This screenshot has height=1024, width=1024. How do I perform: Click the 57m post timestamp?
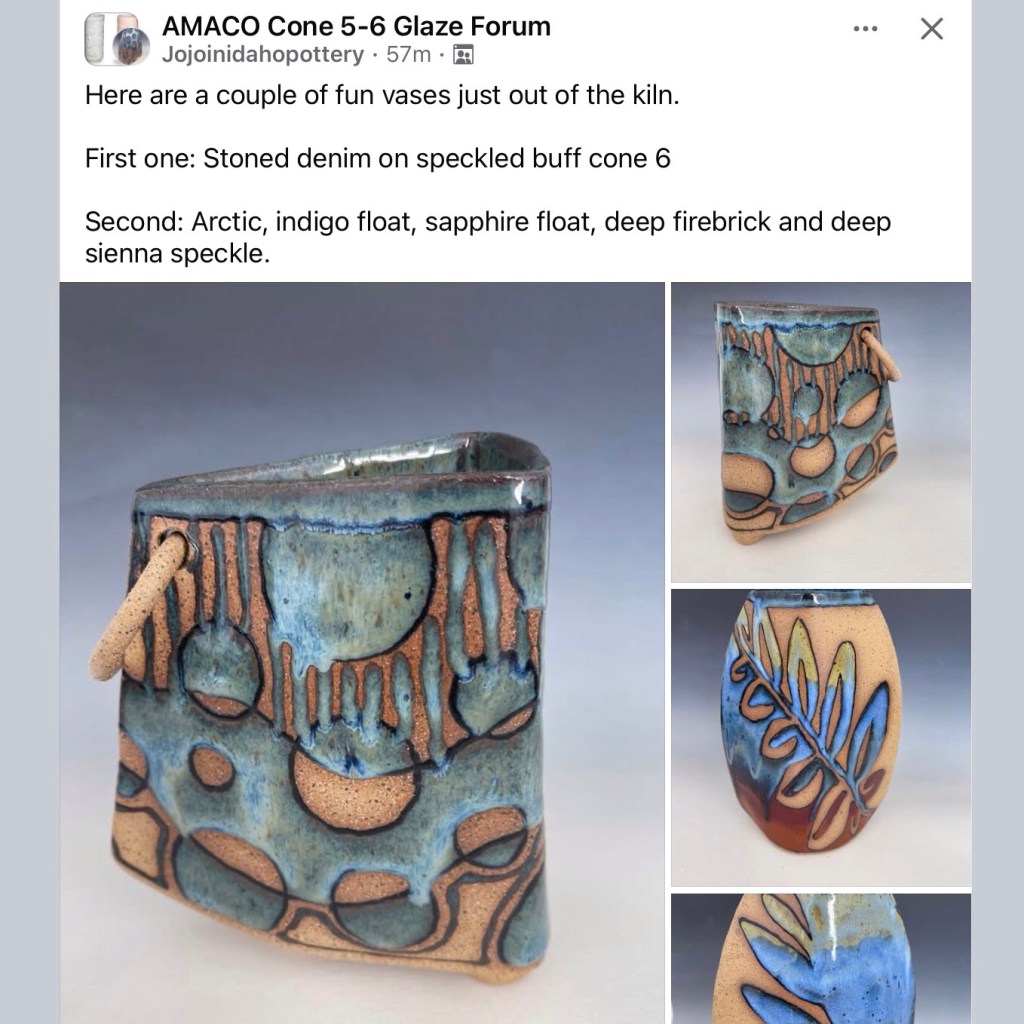(x=408, y=55)
